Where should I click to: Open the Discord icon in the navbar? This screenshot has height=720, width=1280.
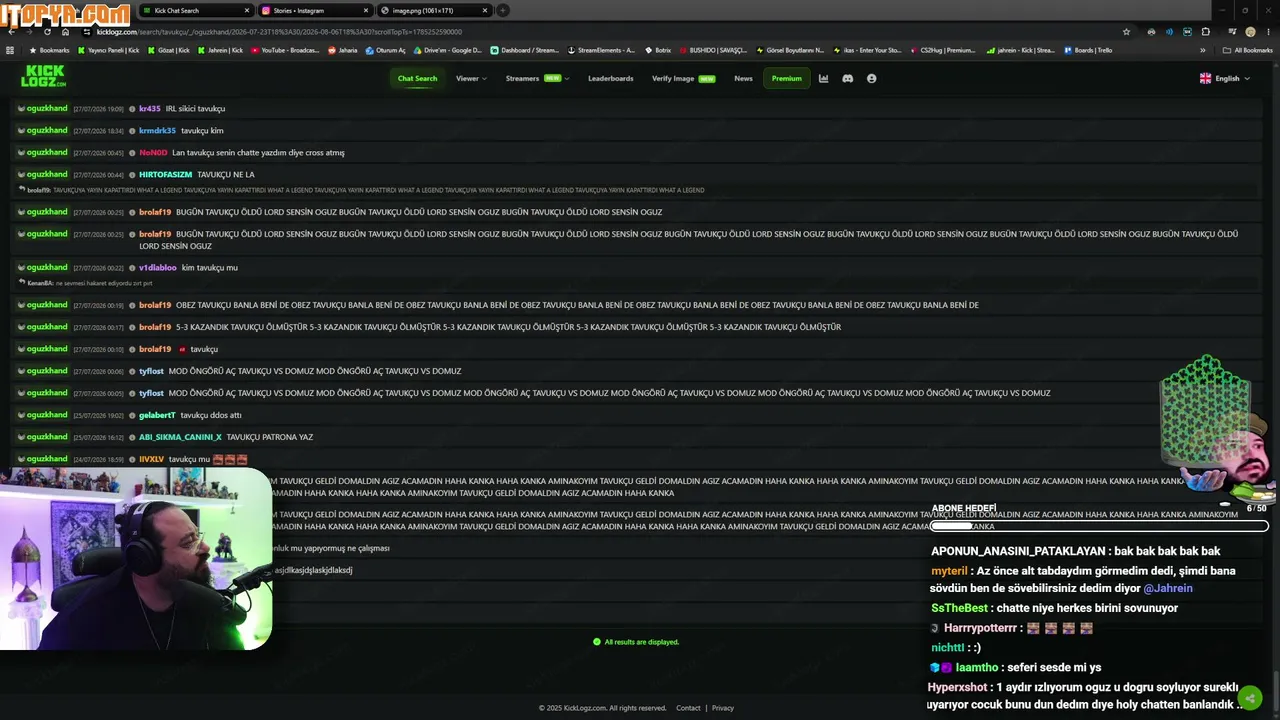[x=848, y=78]
